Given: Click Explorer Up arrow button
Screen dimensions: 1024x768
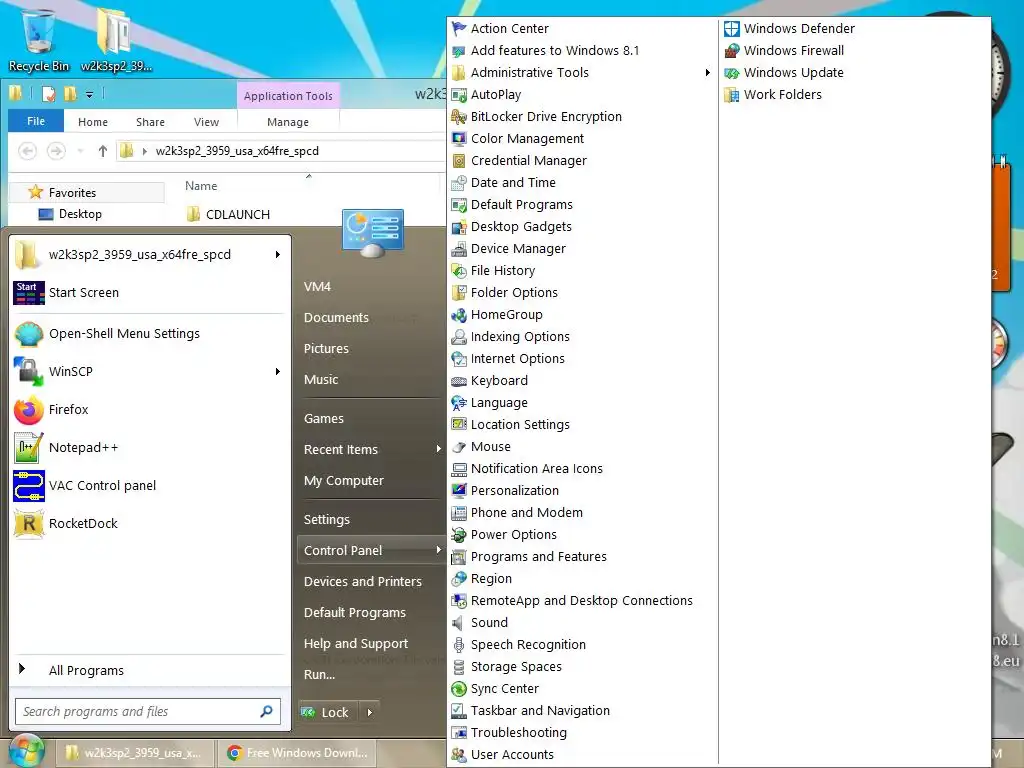Looking at the screenshot, I should click(x=103, y=152).
